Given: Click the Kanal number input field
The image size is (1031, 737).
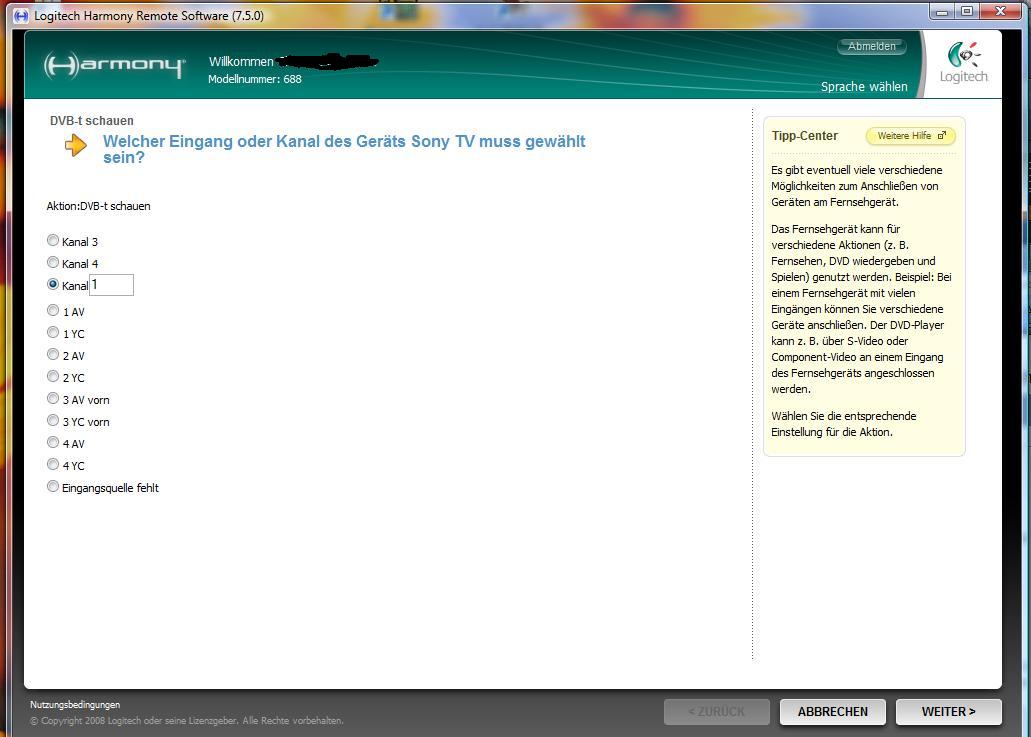Looking at the screenshot, I should [112, 285].
